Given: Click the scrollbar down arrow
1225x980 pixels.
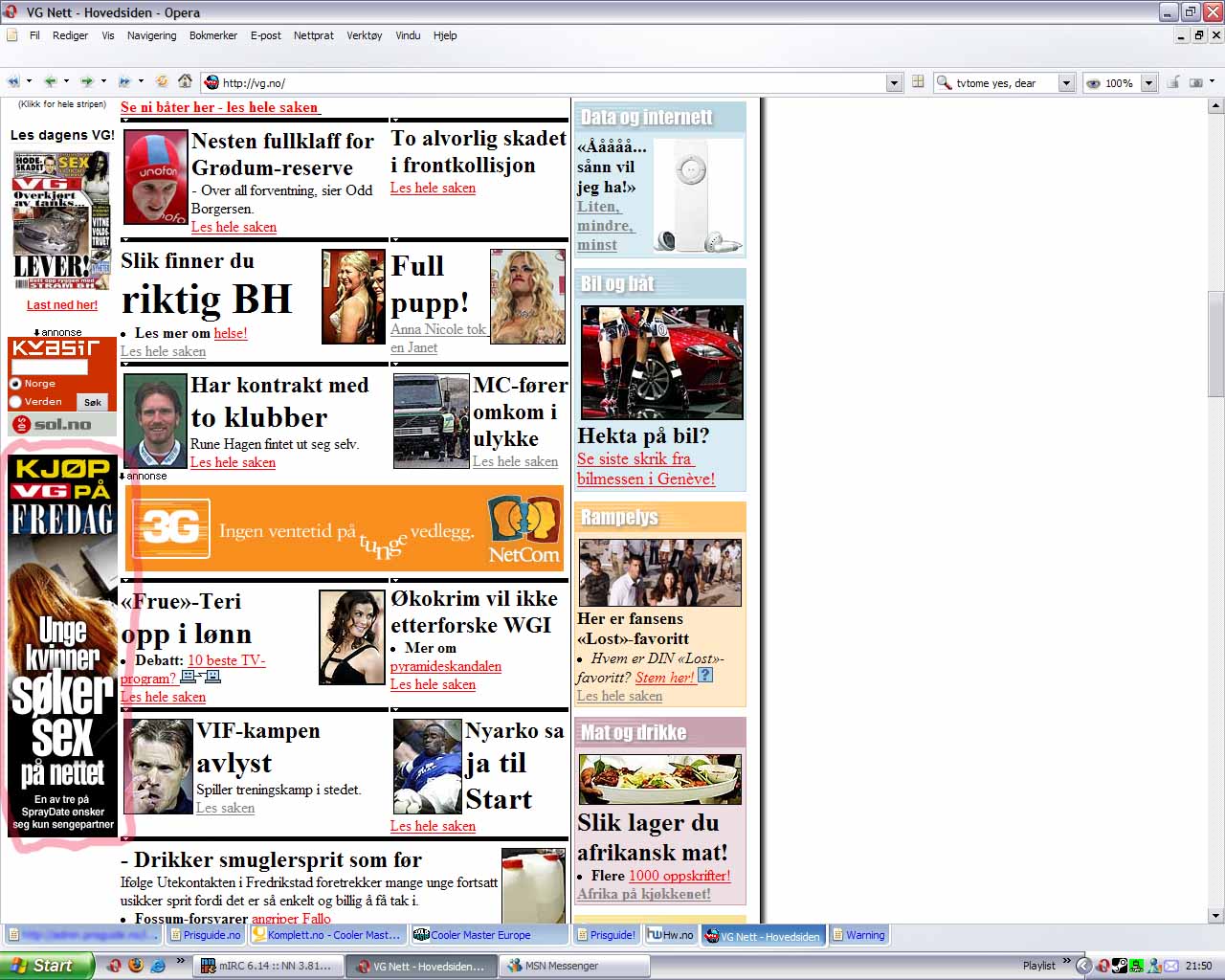Looking at the screenshot, I should 1215,915.
